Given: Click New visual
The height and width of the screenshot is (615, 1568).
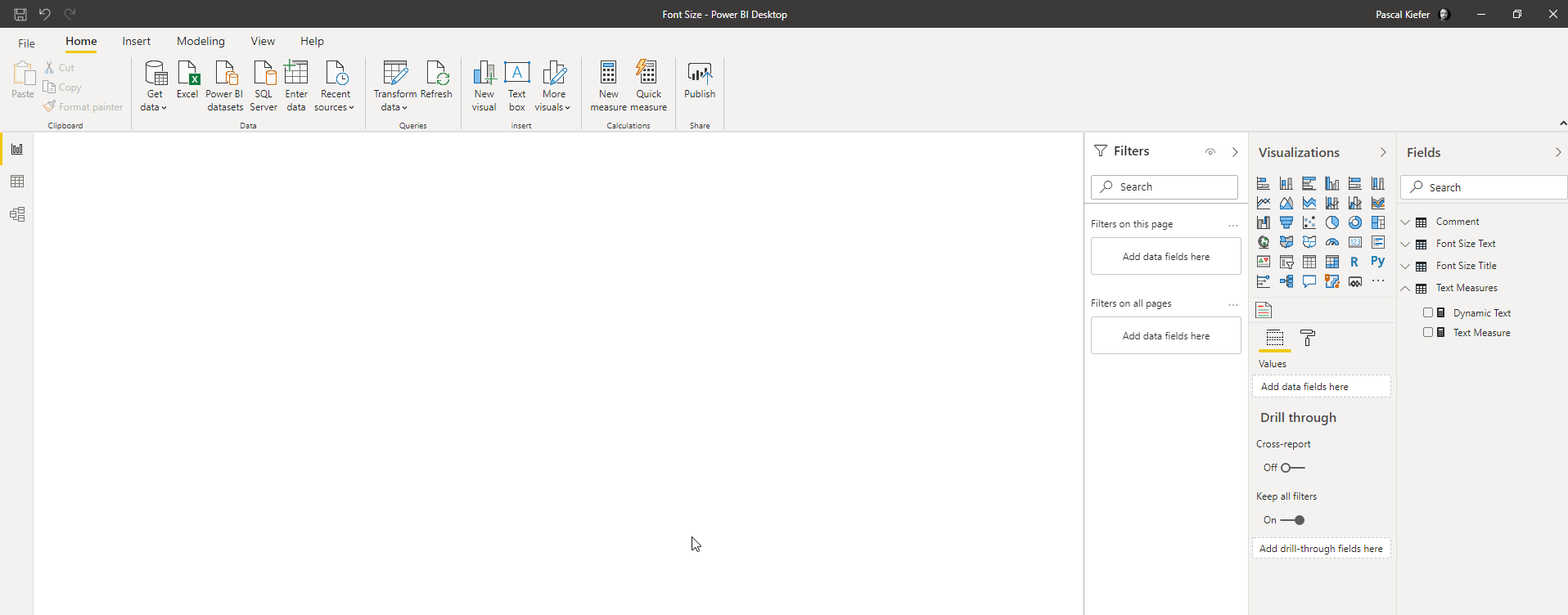Looking at the screenshot, I should click(484, 86).
